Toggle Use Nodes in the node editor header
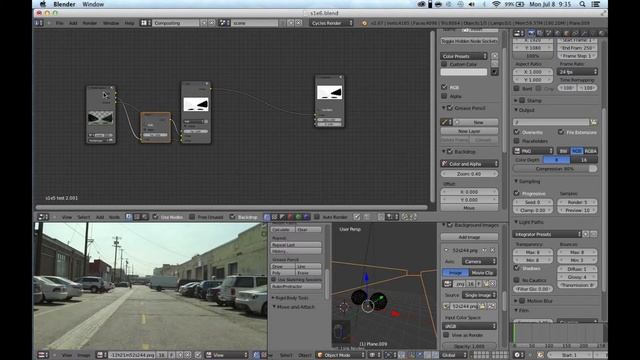This screenshot has height=360, width=640. coord(156,217)
